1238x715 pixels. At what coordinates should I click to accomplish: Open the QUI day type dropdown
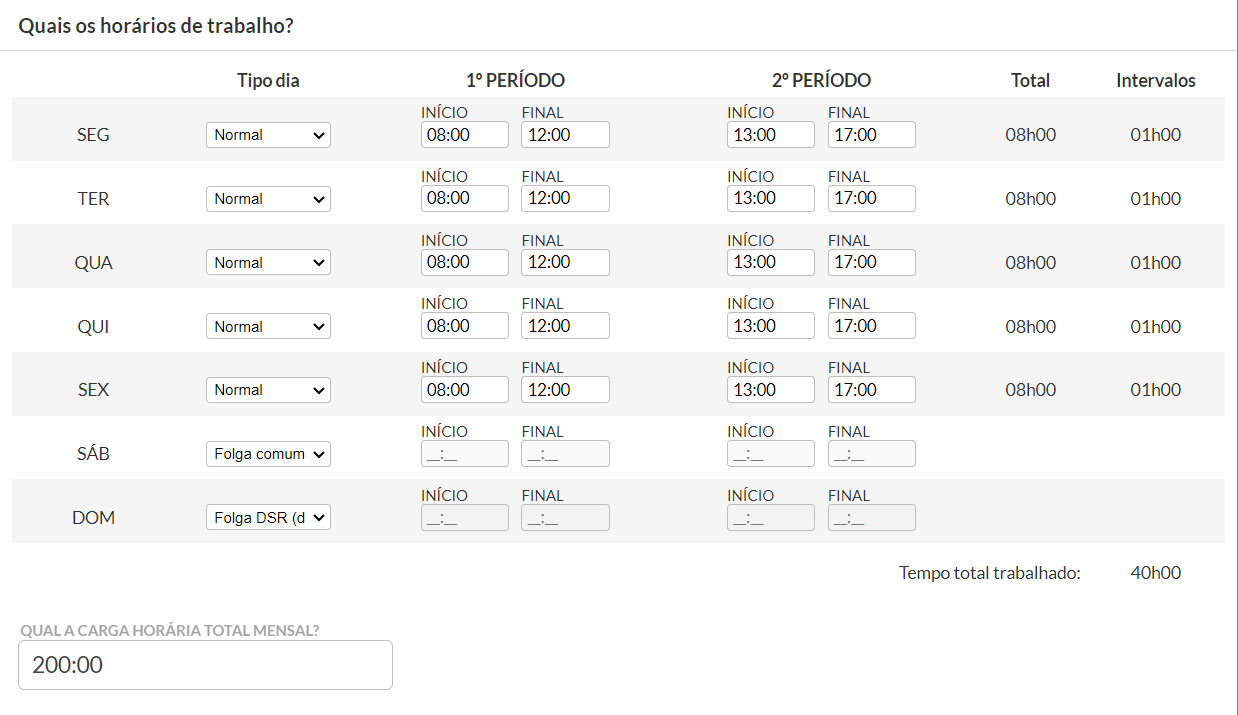[x=268, y=327]
